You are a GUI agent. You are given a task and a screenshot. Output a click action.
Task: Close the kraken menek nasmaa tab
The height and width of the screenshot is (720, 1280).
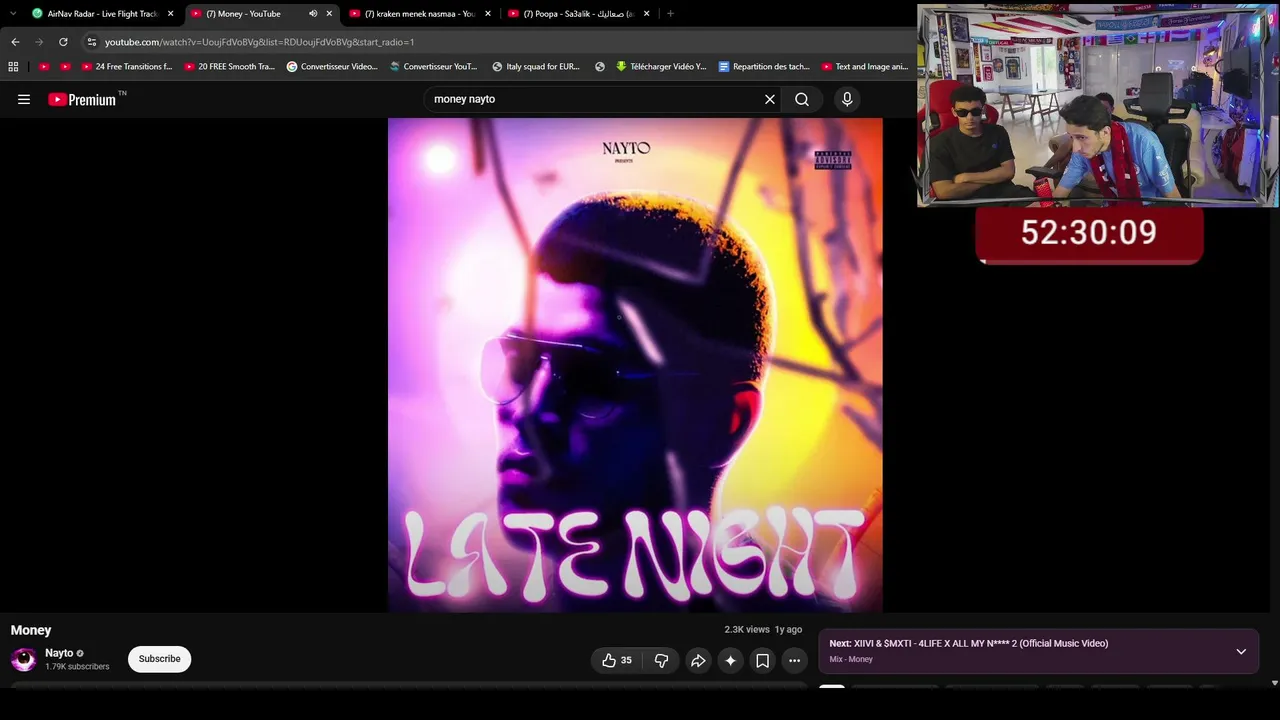tap(488, 14)
